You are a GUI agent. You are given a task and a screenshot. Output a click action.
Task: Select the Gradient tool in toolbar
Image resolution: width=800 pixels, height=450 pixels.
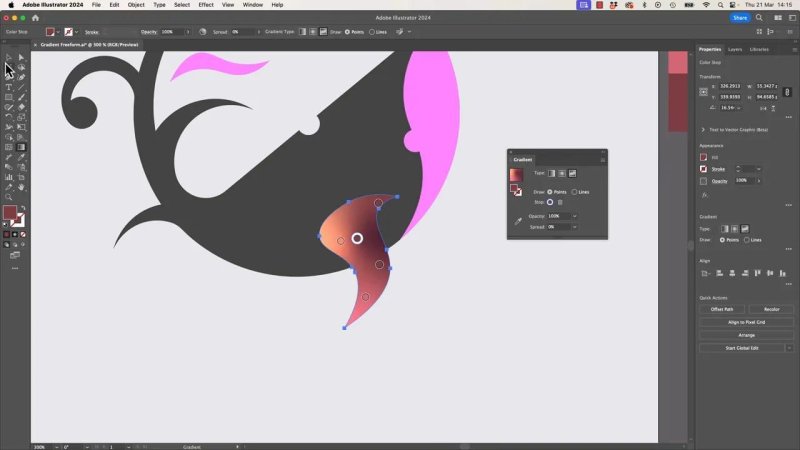point(21,147)
